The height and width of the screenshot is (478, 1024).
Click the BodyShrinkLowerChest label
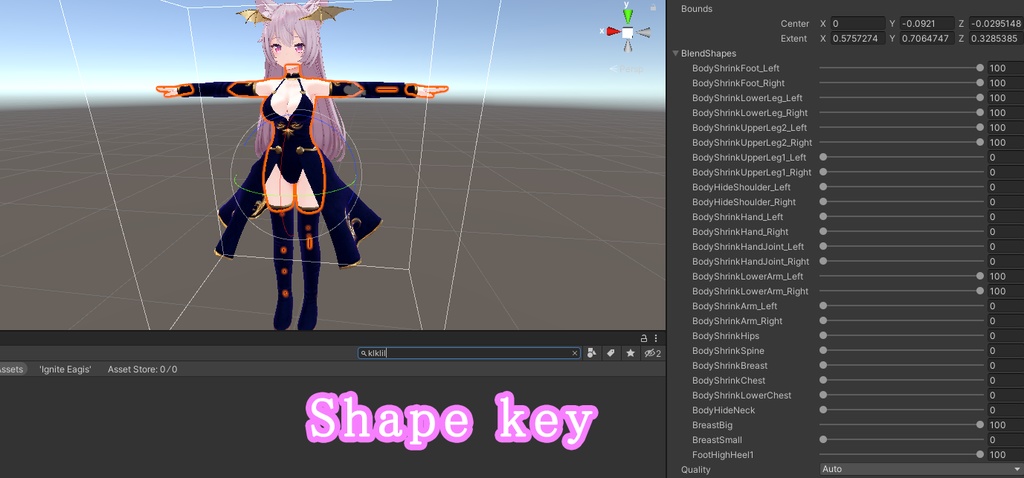[x=741, y=395]
